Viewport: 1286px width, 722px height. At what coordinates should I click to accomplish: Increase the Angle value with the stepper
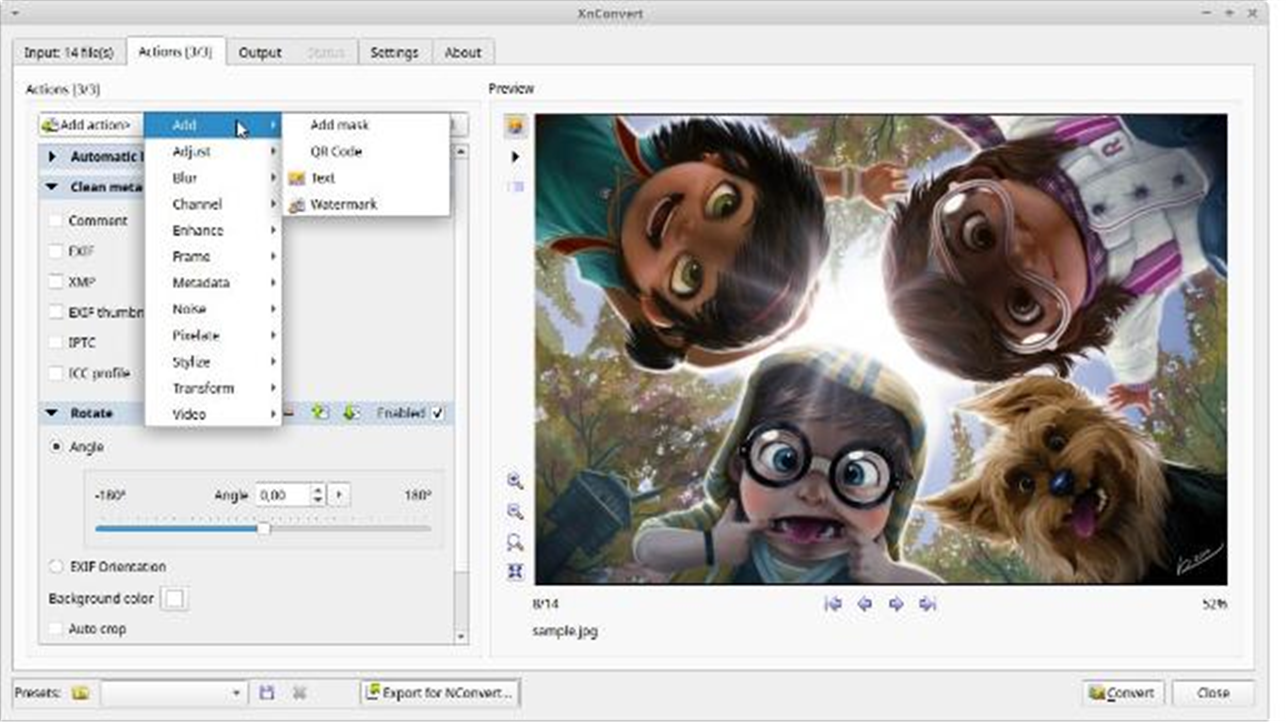click(x=319, y=490)
